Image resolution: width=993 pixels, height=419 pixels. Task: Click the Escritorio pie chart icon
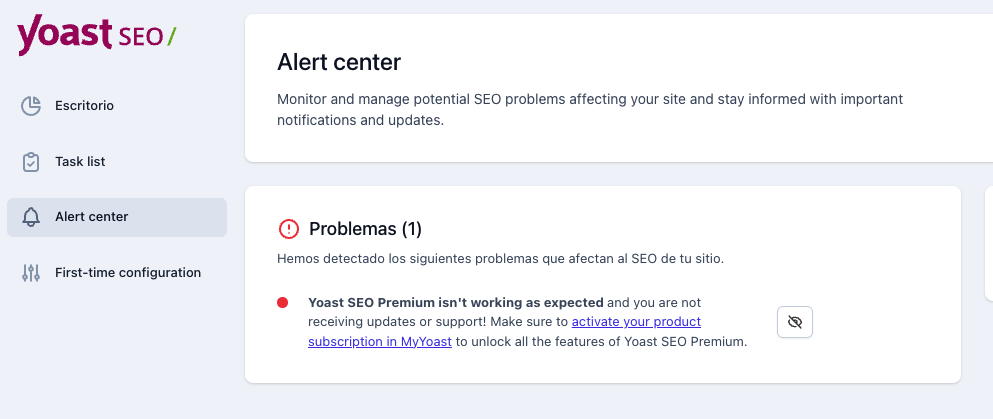tap(31, 105)
